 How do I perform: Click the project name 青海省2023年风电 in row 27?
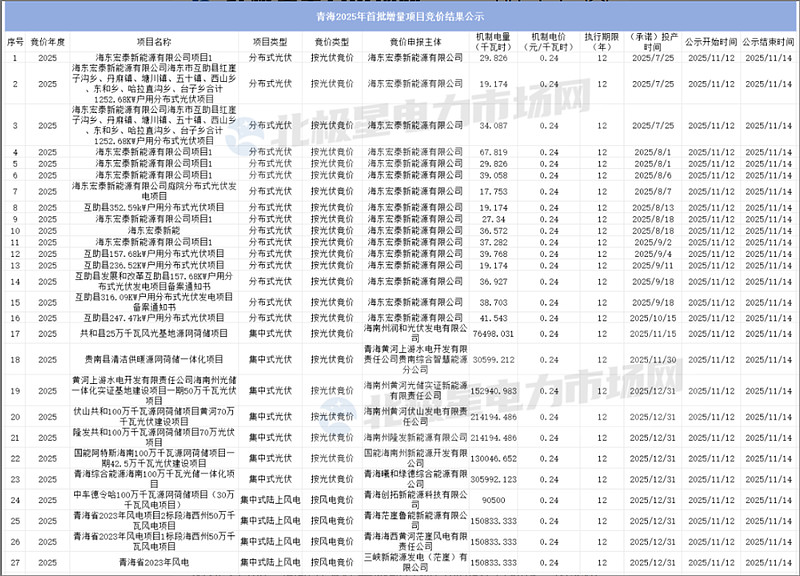click(154, 562)
